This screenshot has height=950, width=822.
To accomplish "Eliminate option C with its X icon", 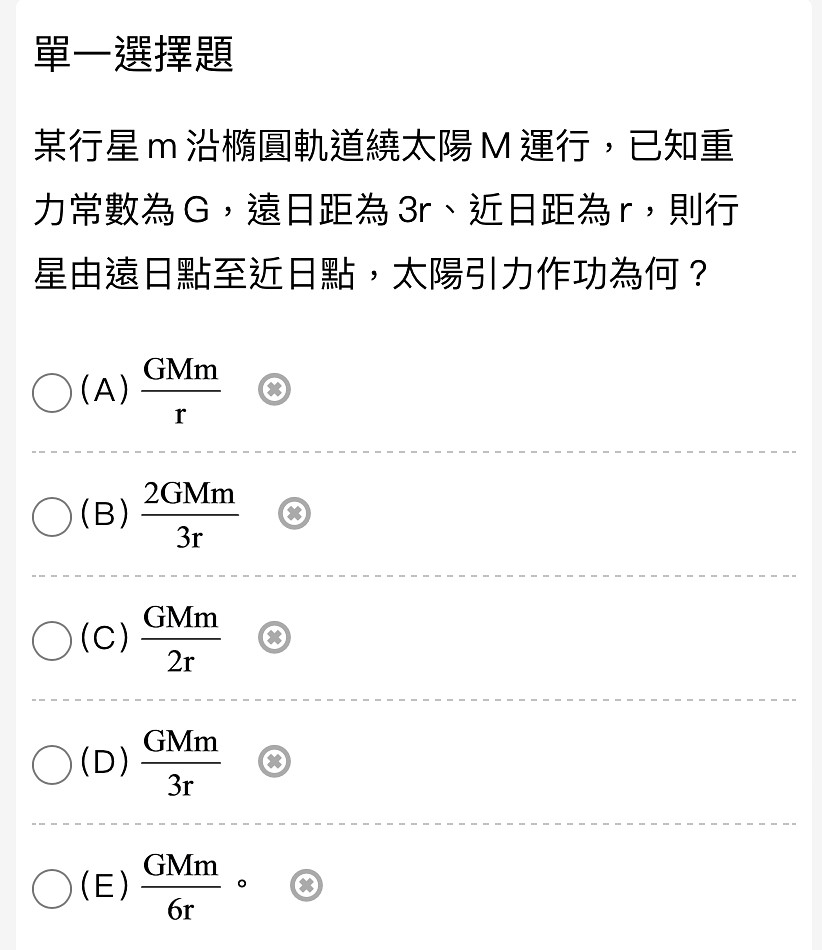I will coord(274,637).
